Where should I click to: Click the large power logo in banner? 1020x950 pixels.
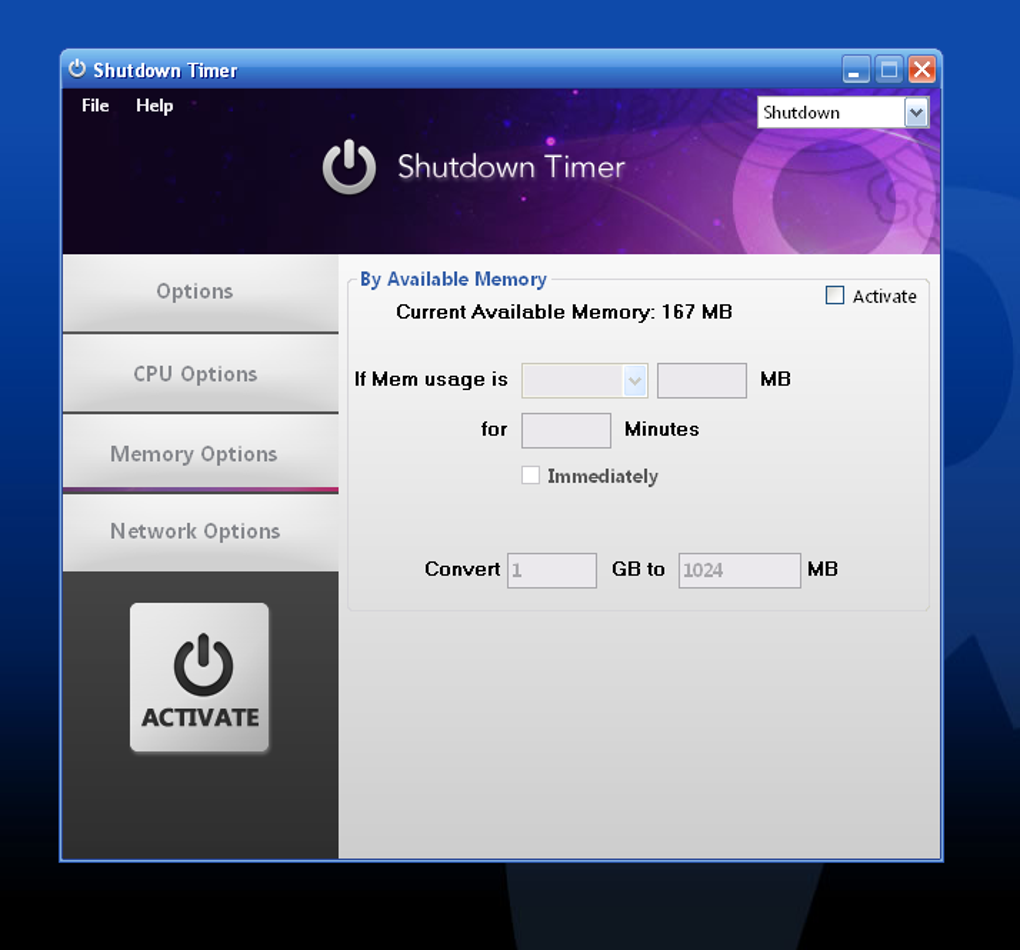(x=349, y=167)
